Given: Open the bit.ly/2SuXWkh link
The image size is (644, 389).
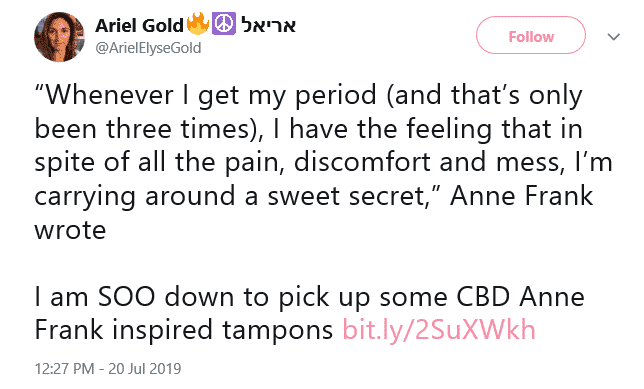Looking at the screenshot, I should (x=439, y=330).
